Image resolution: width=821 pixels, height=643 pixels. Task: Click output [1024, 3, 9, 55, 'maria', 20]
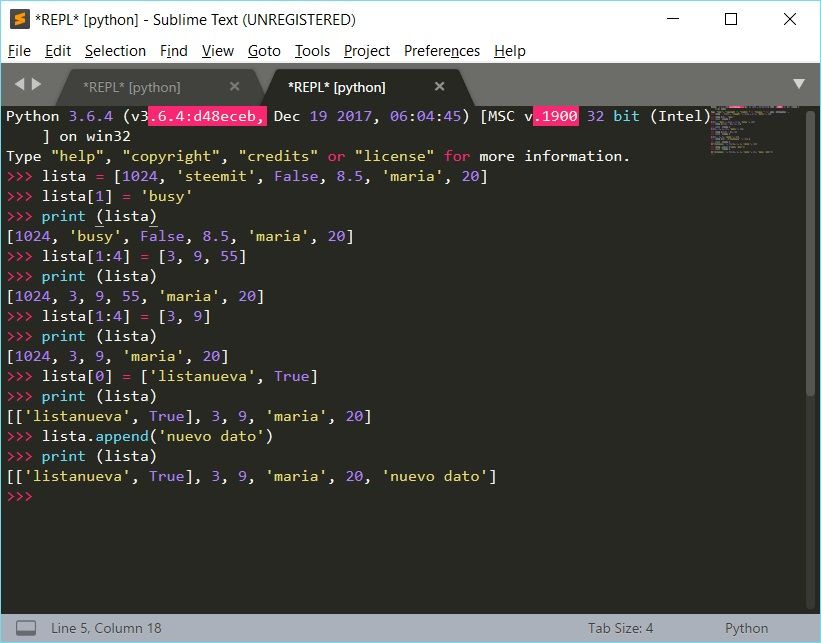[135, 296]
